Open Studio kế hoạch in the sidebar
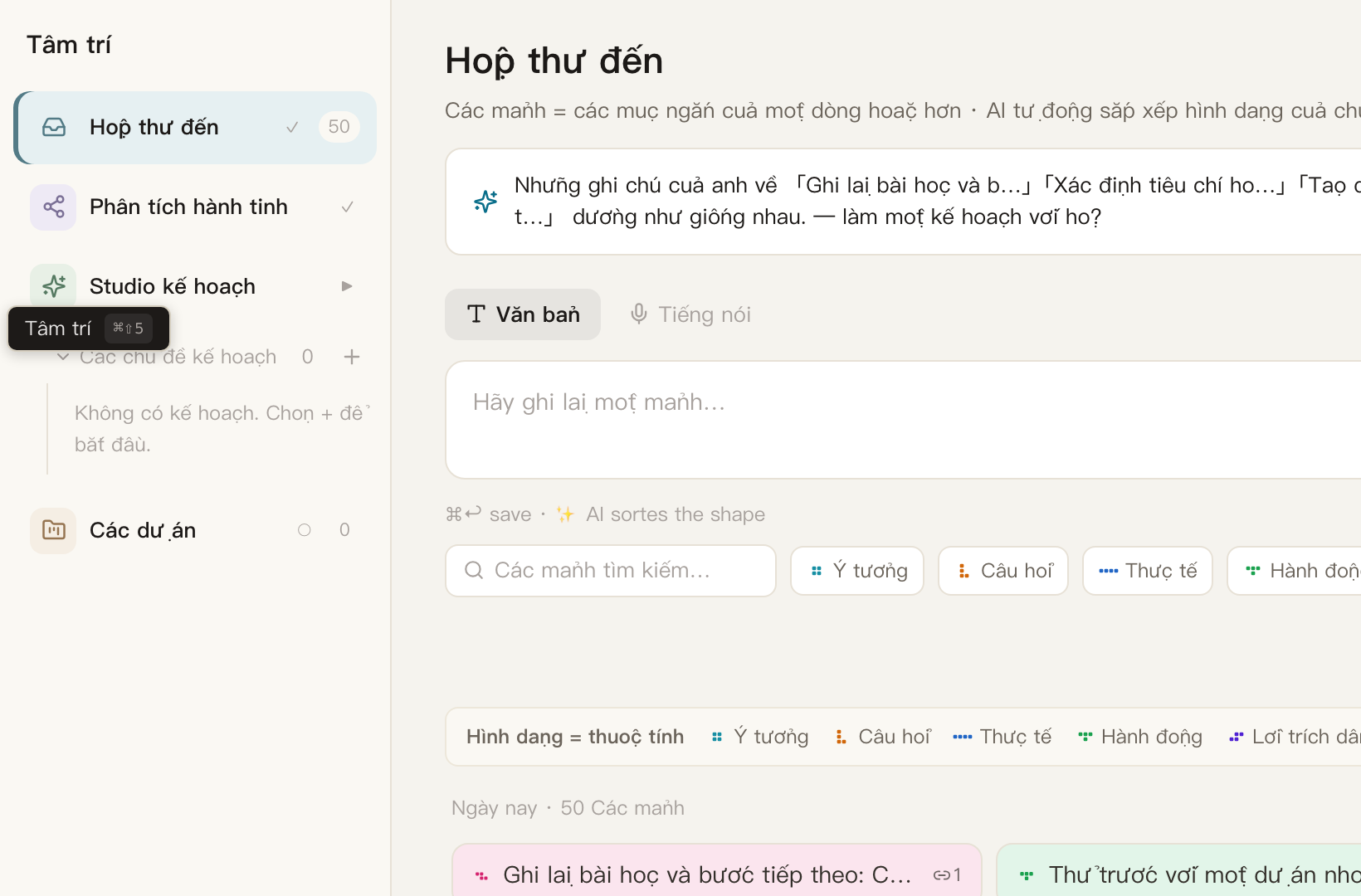This screenshot has width=1361, height=896. point(196,286)
